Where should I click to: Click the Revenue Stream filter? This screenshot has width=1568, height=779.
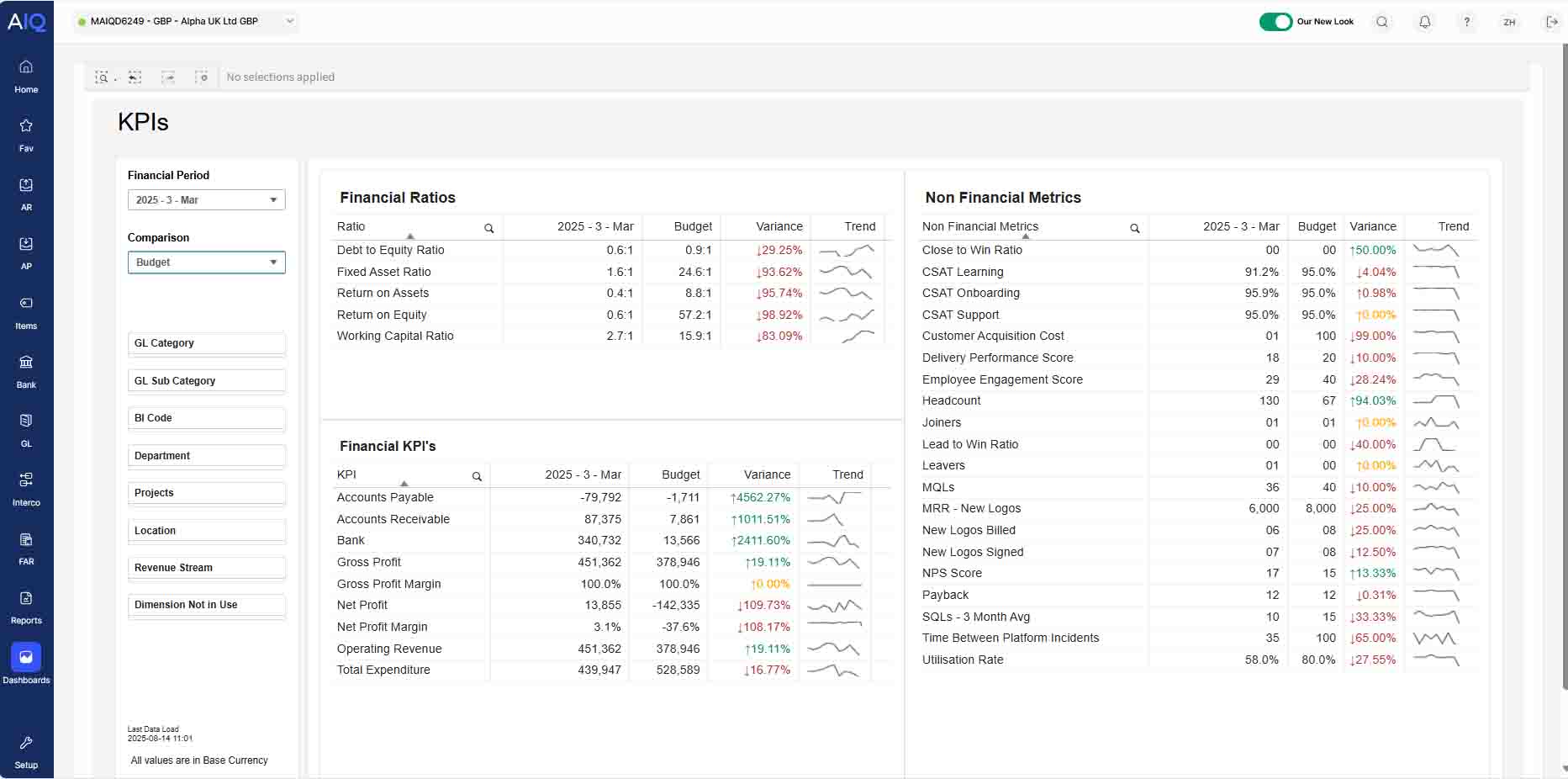click(x=206, y=568)
